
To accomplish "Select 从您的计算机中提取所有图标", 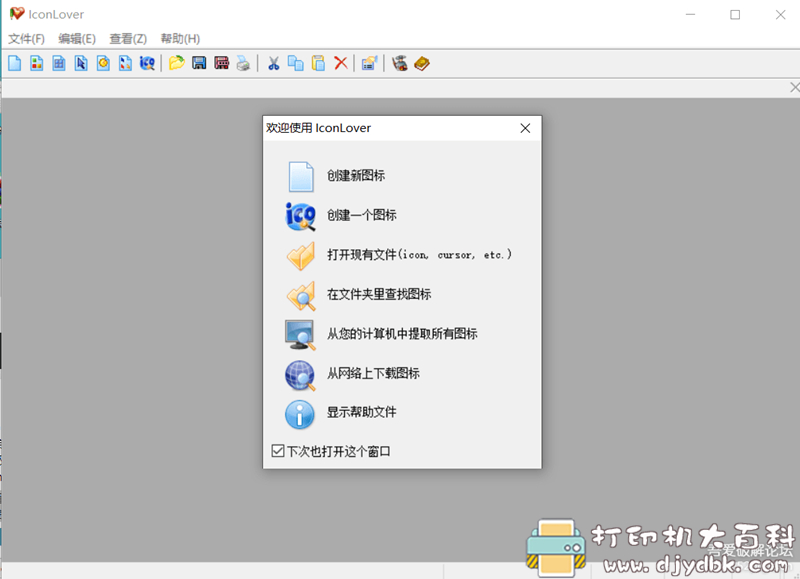I will coord(402,334).
